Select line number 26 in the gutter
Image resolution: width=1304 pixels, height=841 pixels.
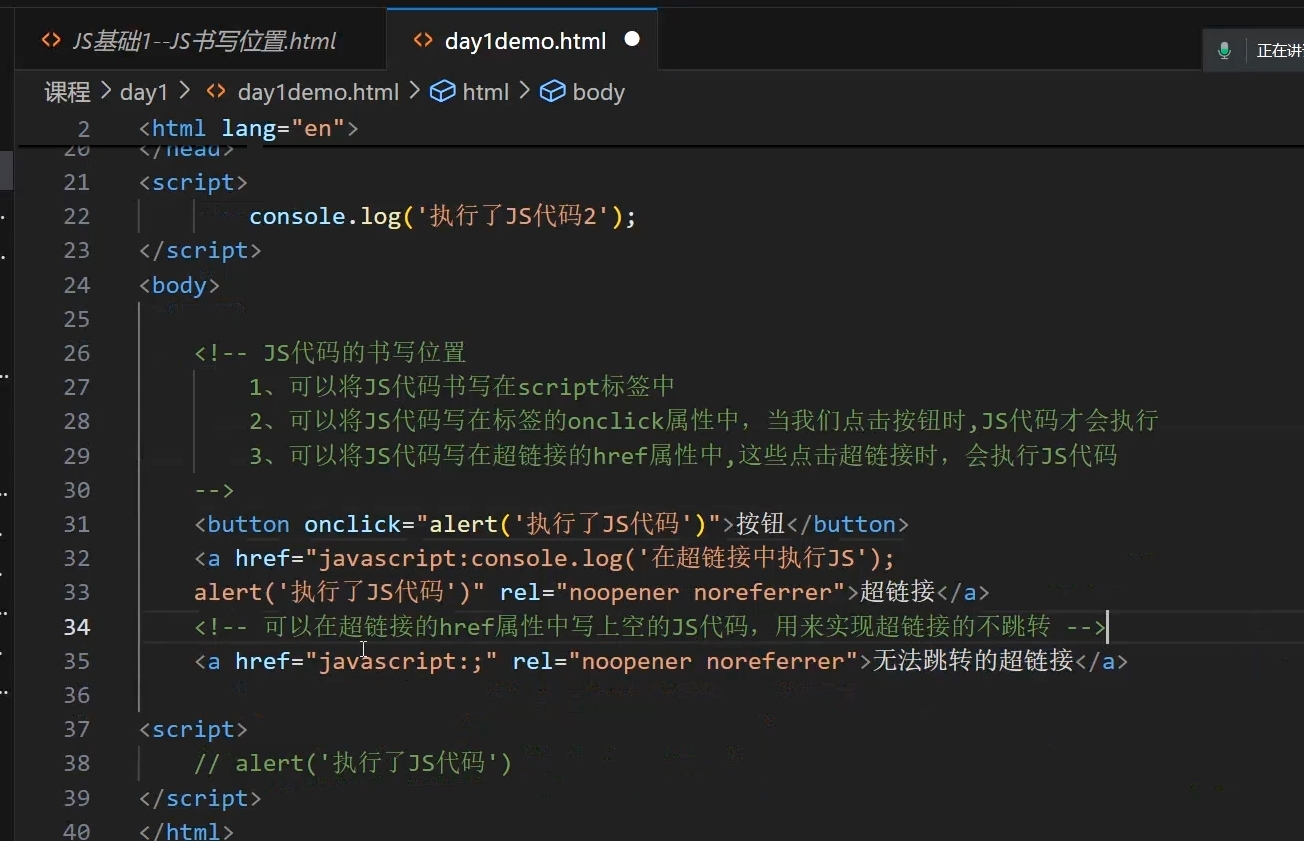tap(76, 353)
